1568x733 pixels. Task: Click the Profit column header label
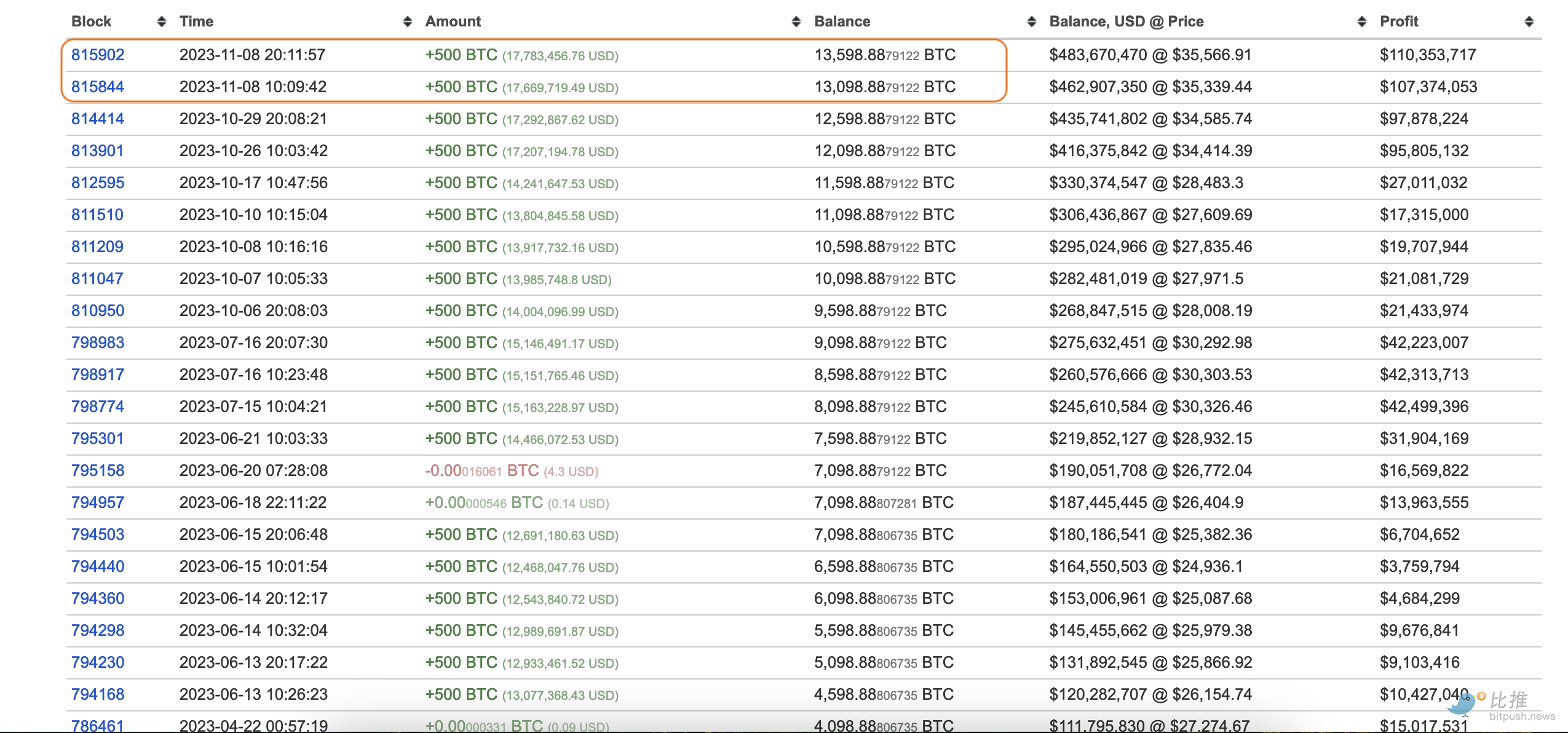tap(1398, 22)
